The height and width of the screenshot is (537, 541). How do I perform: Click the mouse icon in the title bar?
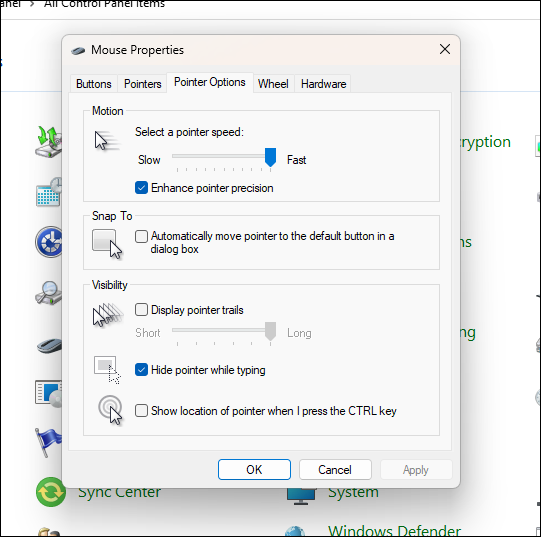point(78,51)
